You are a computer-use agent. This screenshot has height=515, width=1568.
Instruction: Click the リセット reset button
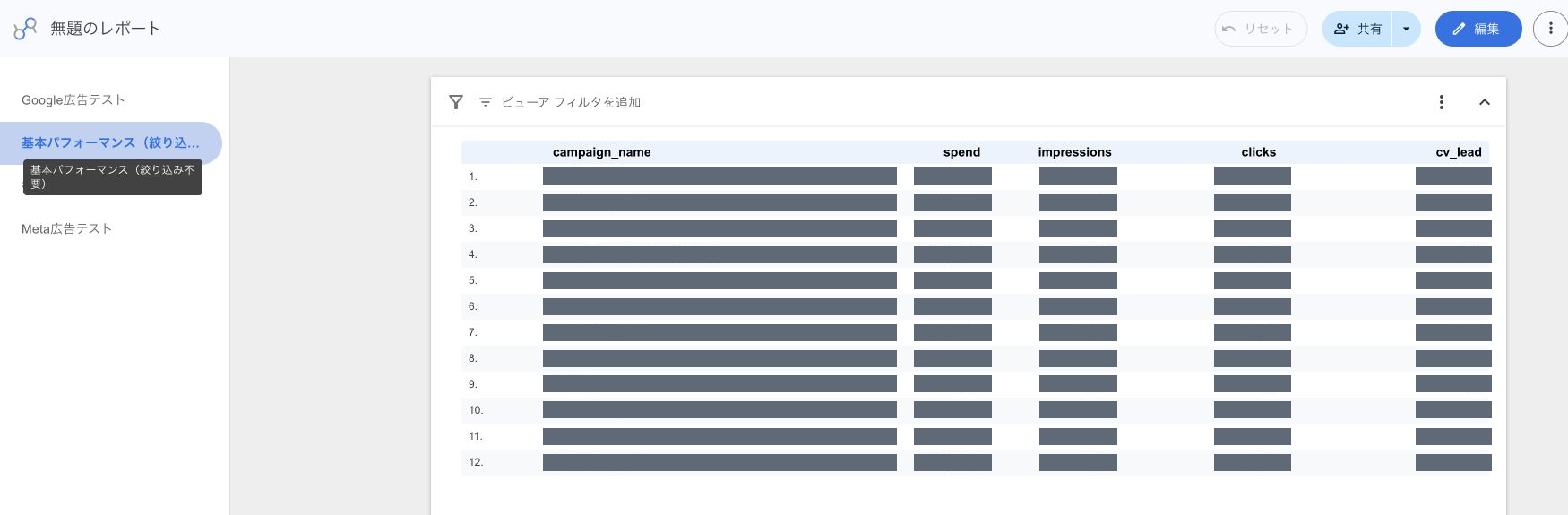[x=1260, y=29]
